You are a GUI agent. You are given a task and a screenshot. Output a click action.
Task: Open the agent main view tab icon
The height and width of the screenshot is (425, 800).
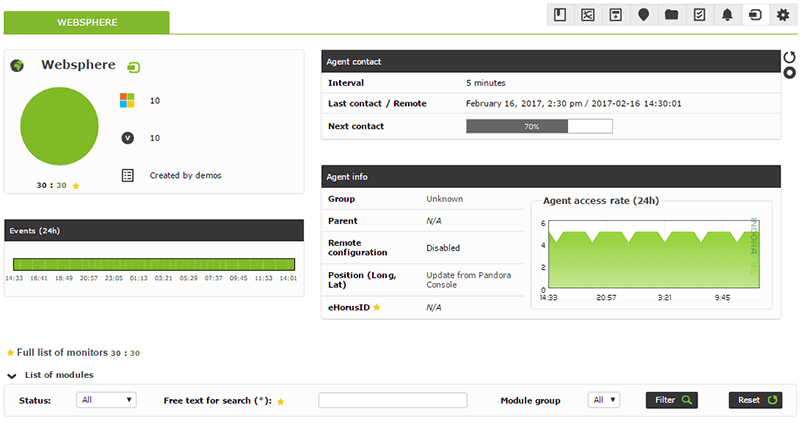pyautogui.click(x=755, y=15)
